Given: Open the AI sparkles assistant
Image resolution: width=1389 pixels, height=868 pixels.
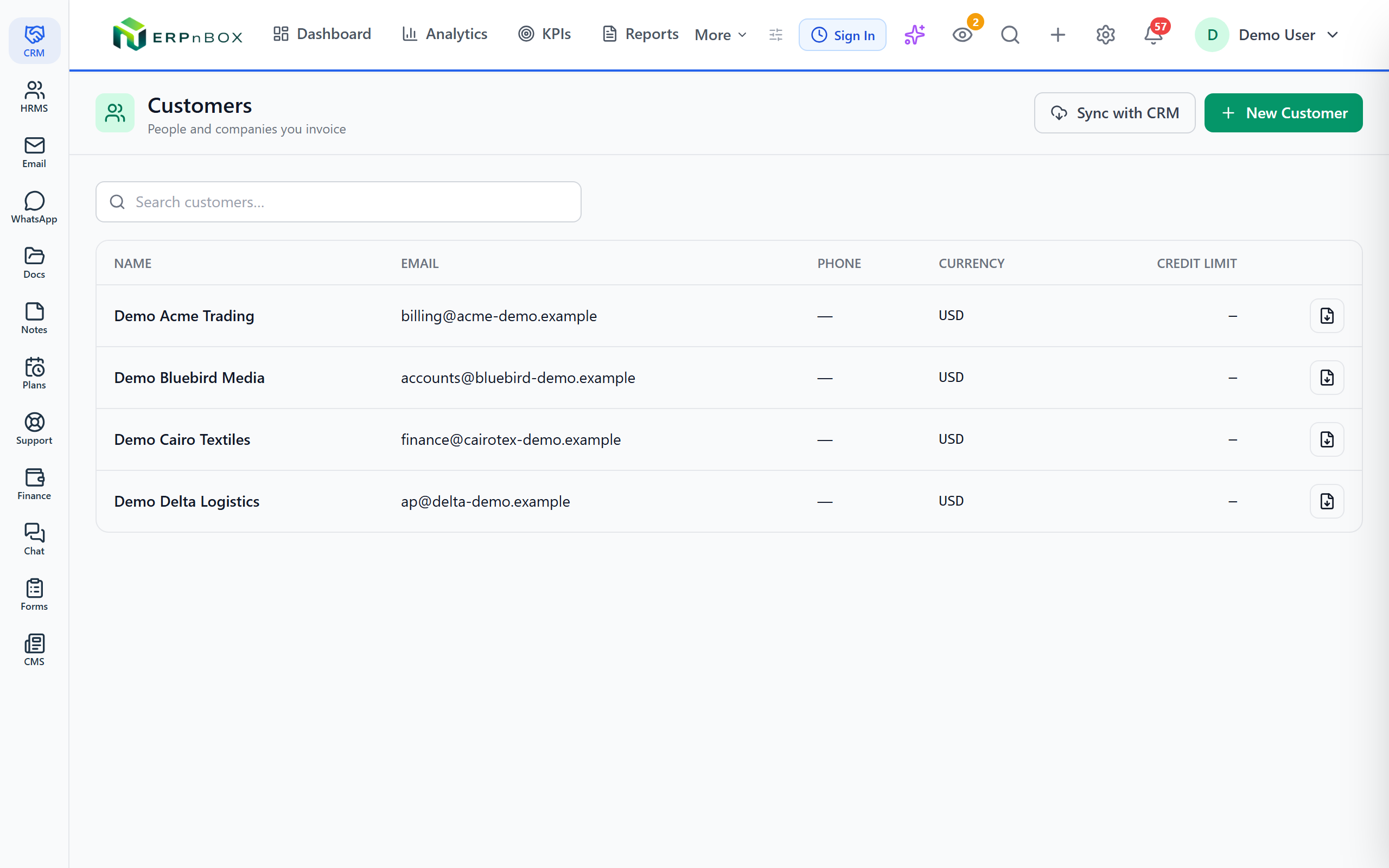Looking at the screenshot, I should click(x=914, y=34).
